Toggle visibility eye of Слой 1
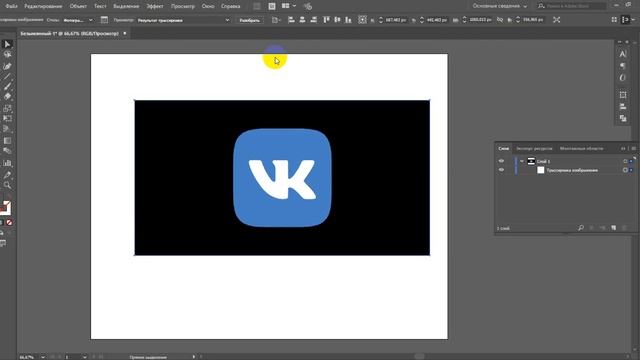This screenshot has height=360, width=640. [501, 161]
